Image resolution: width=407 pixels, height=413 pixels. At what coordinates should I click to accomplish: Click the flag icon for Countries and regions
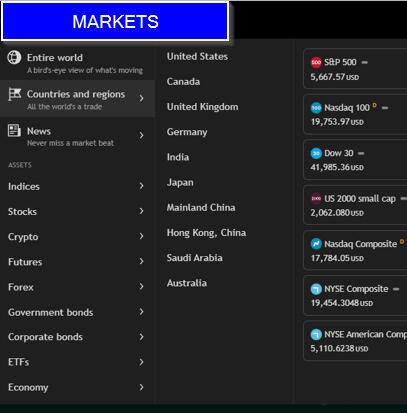[14, 94]
